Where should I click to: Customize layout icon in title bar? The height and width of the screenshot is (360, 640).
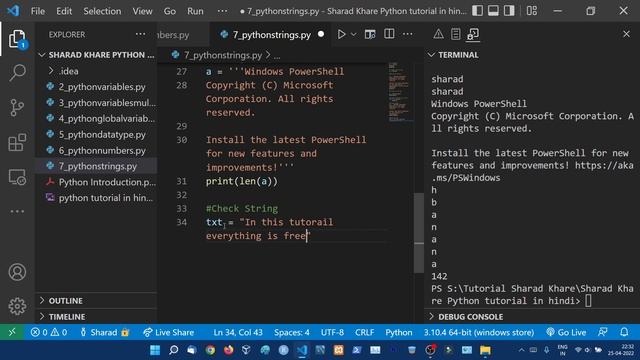point(531,11)
